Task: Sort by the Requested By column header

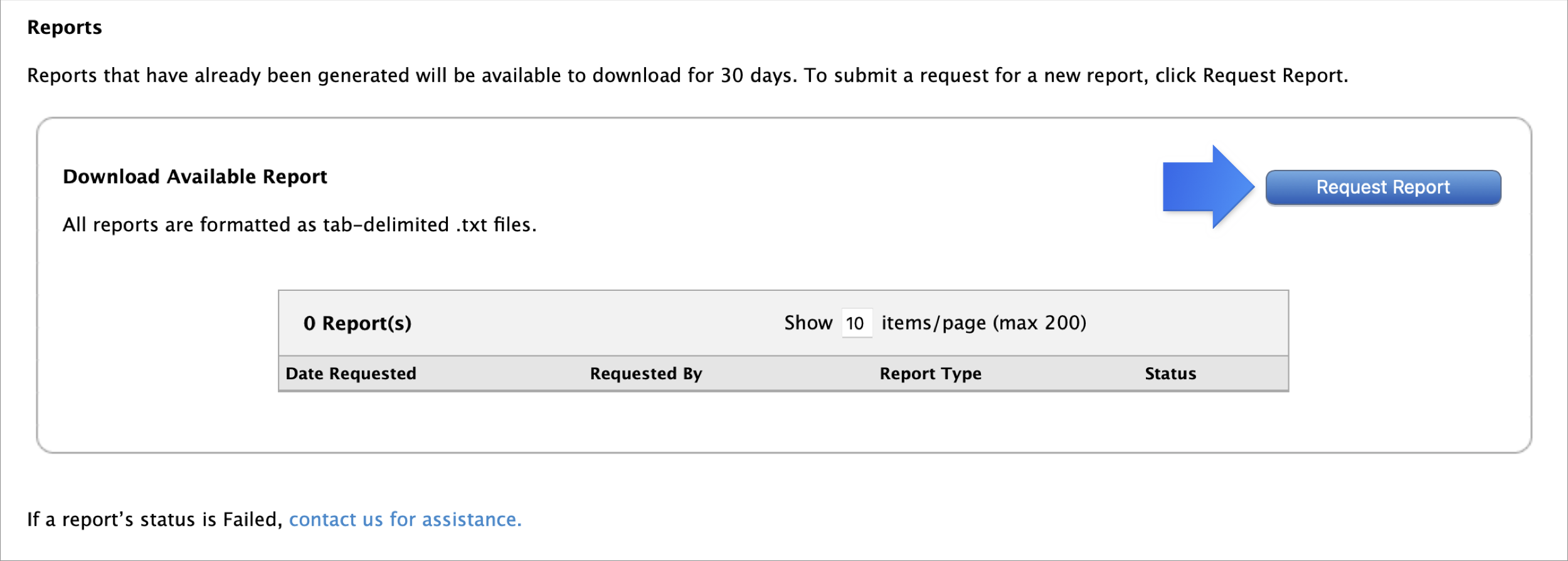Action: [646, 374]
